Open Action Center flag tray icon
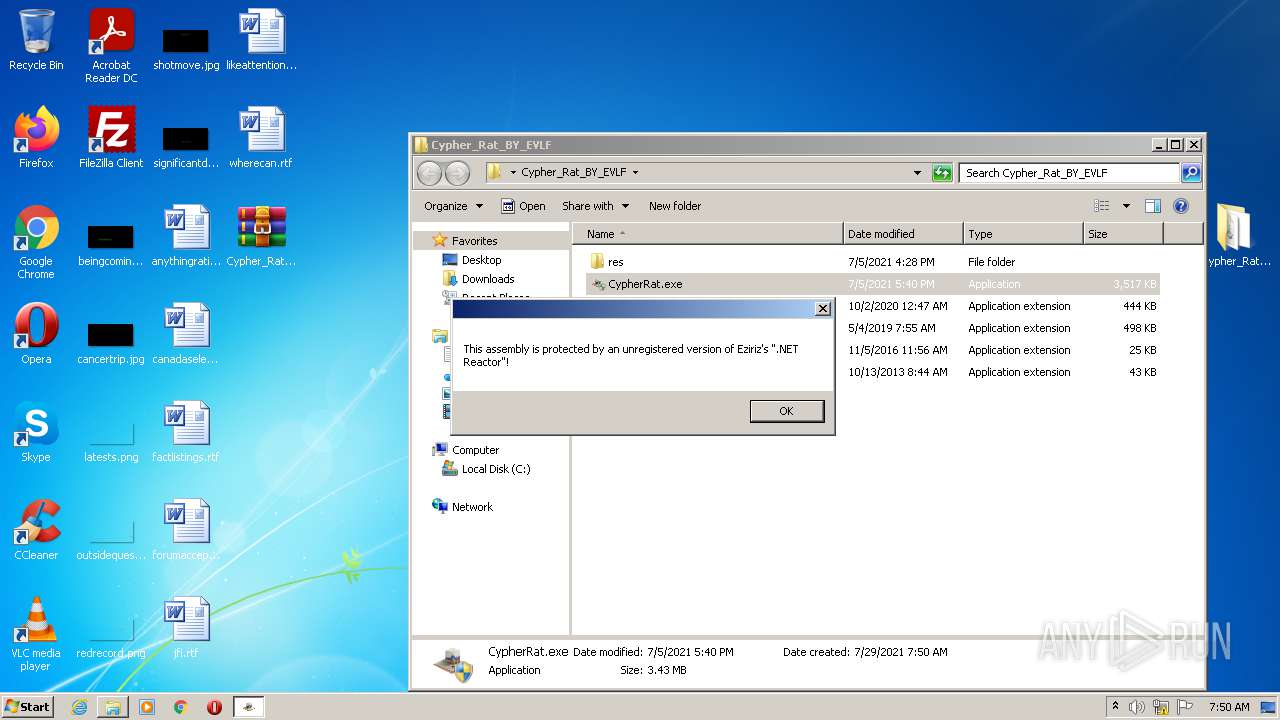Image resolution: width=1280 pixels, height=720 pixels. (x=1187, y=707)
